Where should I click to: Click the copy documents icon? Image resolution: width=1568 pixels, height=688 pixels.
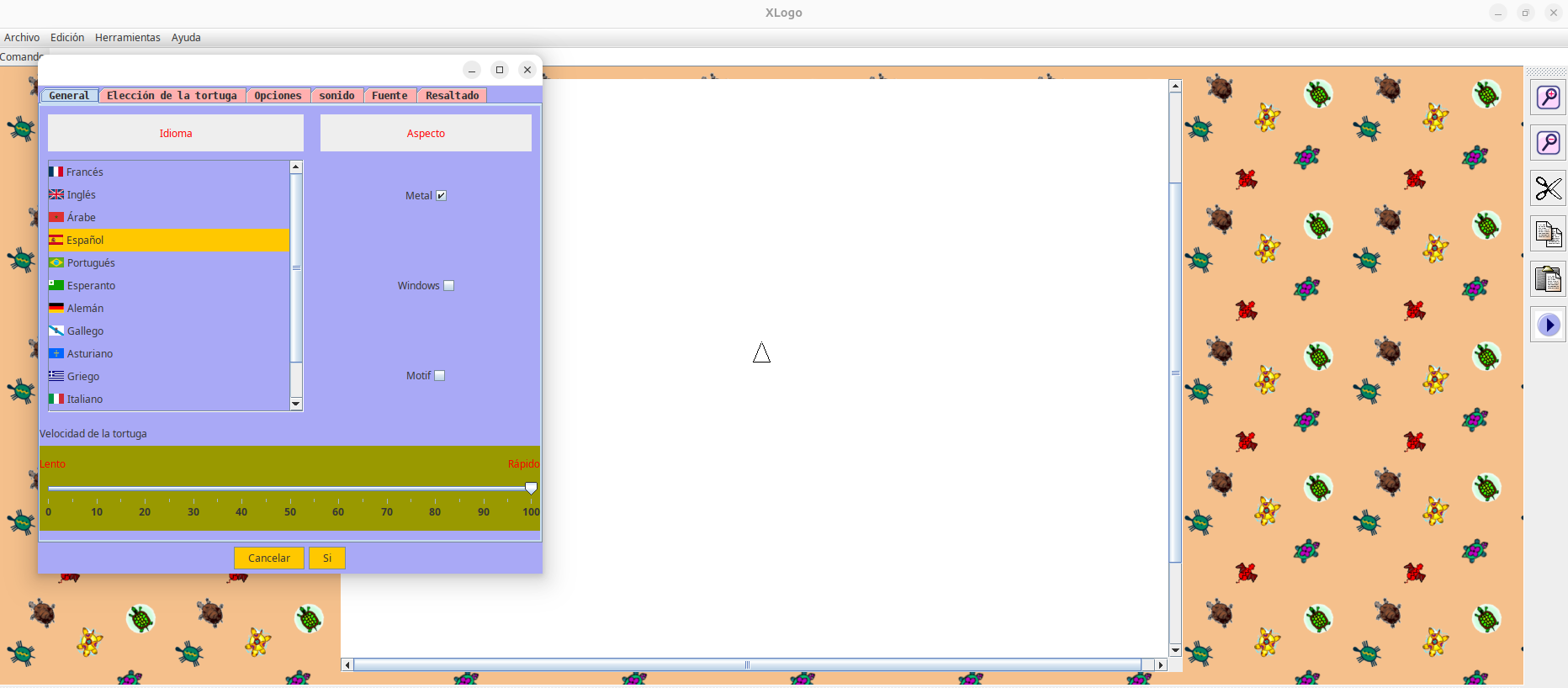(x=1548, y=233)
